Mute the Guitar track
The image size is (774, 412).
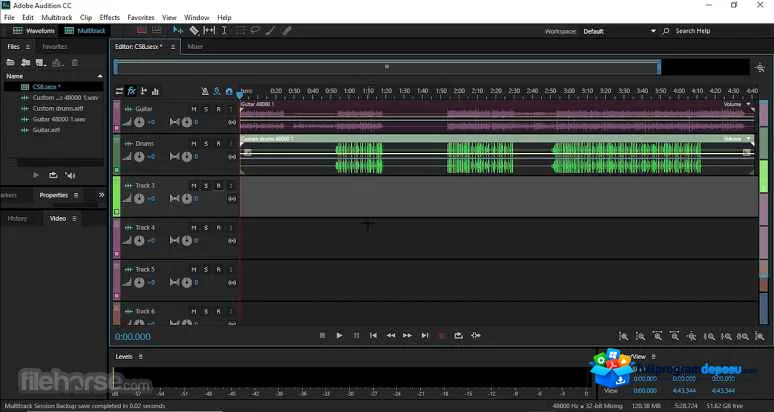pyautogui.click(x=194, y=109)
